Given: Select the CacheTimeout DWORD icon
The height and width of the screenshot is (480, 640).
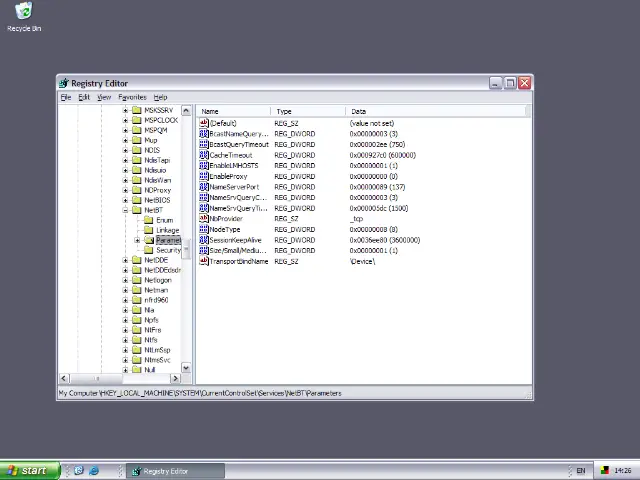Looking at the screenshot, I should (x=204, y=155).
